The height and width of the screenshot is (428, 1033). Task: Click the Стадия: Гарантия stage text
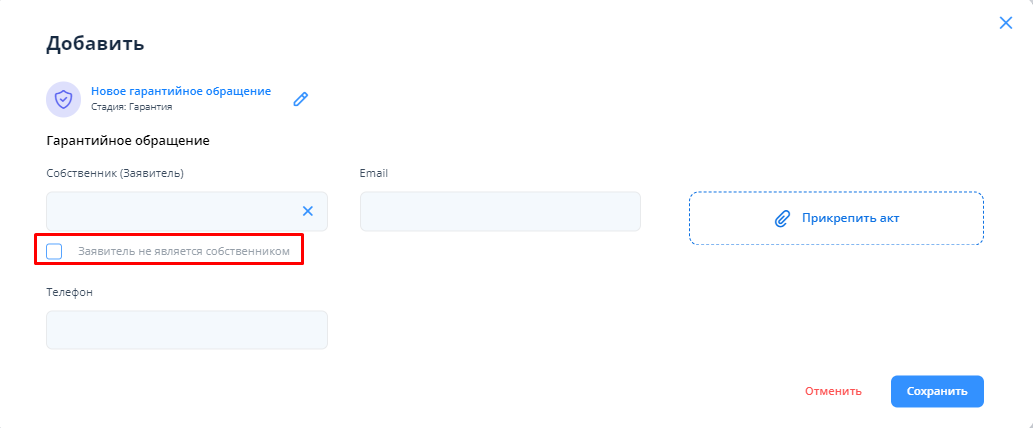[131, 106]
